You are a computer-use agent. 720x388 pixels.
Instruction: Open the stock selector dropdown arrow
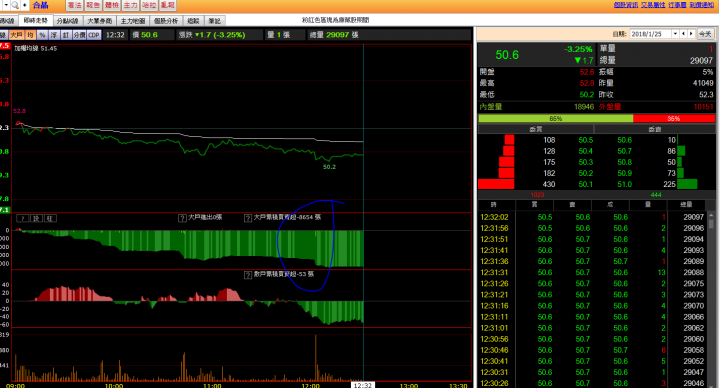(6, 5)
